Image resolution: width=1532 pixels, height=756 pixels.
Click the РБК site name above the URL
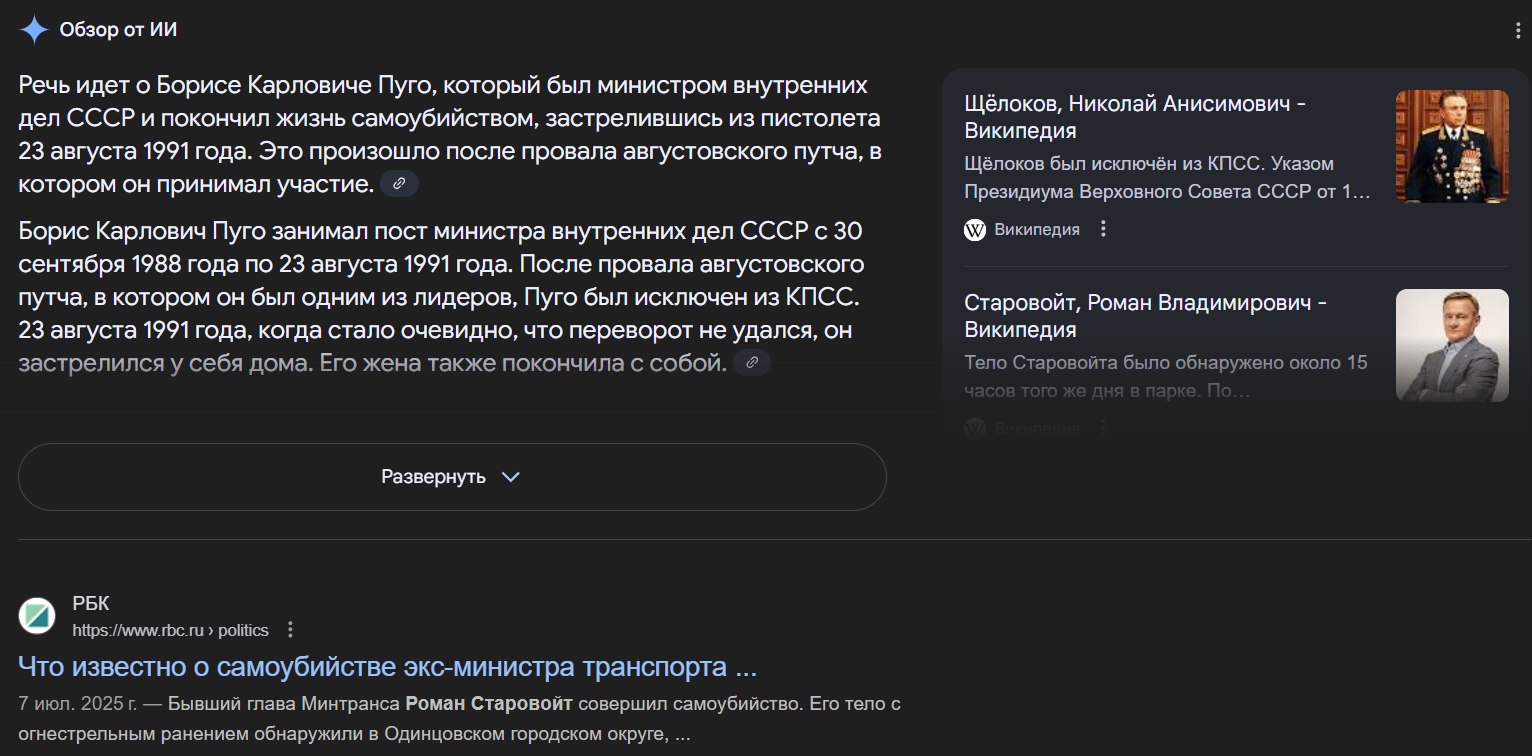click(x=91, y=604)
